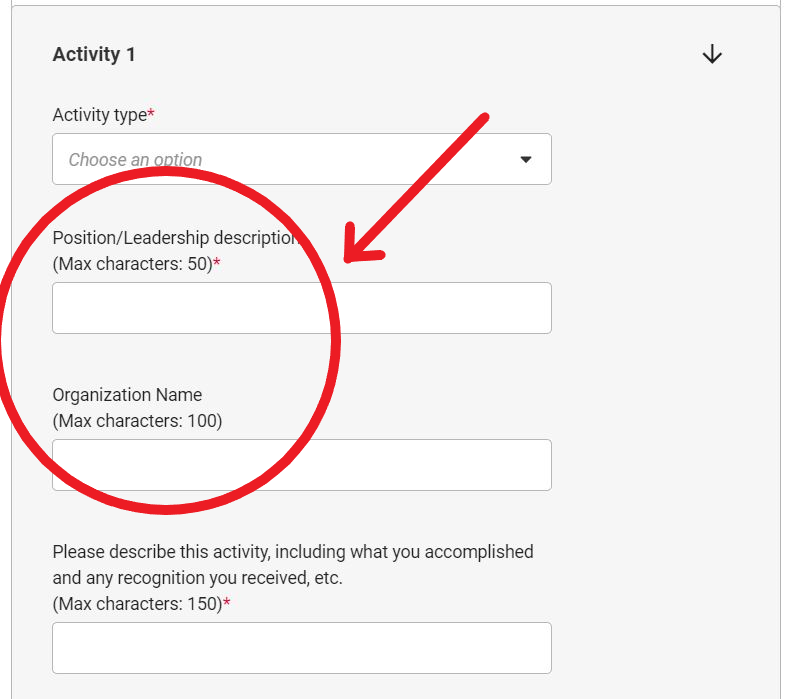Open the Activity type dropdown
Image resolution: width=790 pixels, height=699 pixels.
[x=302, y=159]
